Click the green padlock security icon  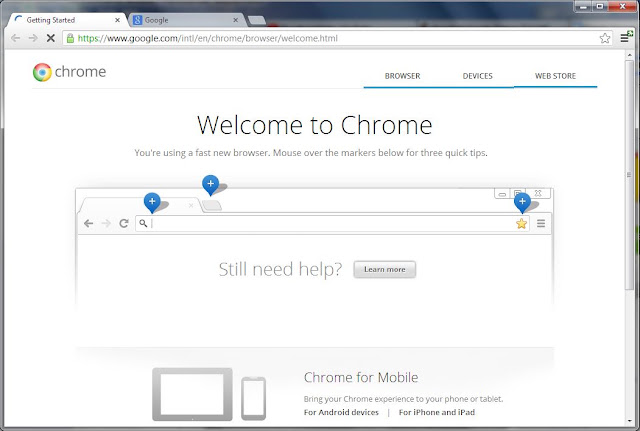(x=70, y=38)
